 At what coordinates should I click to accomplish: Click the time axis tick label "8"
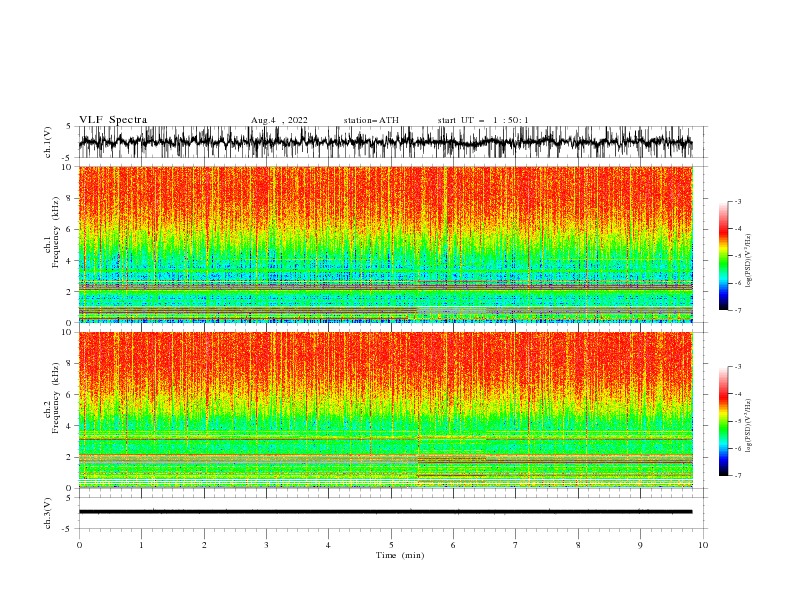click(x=578, y=545)
